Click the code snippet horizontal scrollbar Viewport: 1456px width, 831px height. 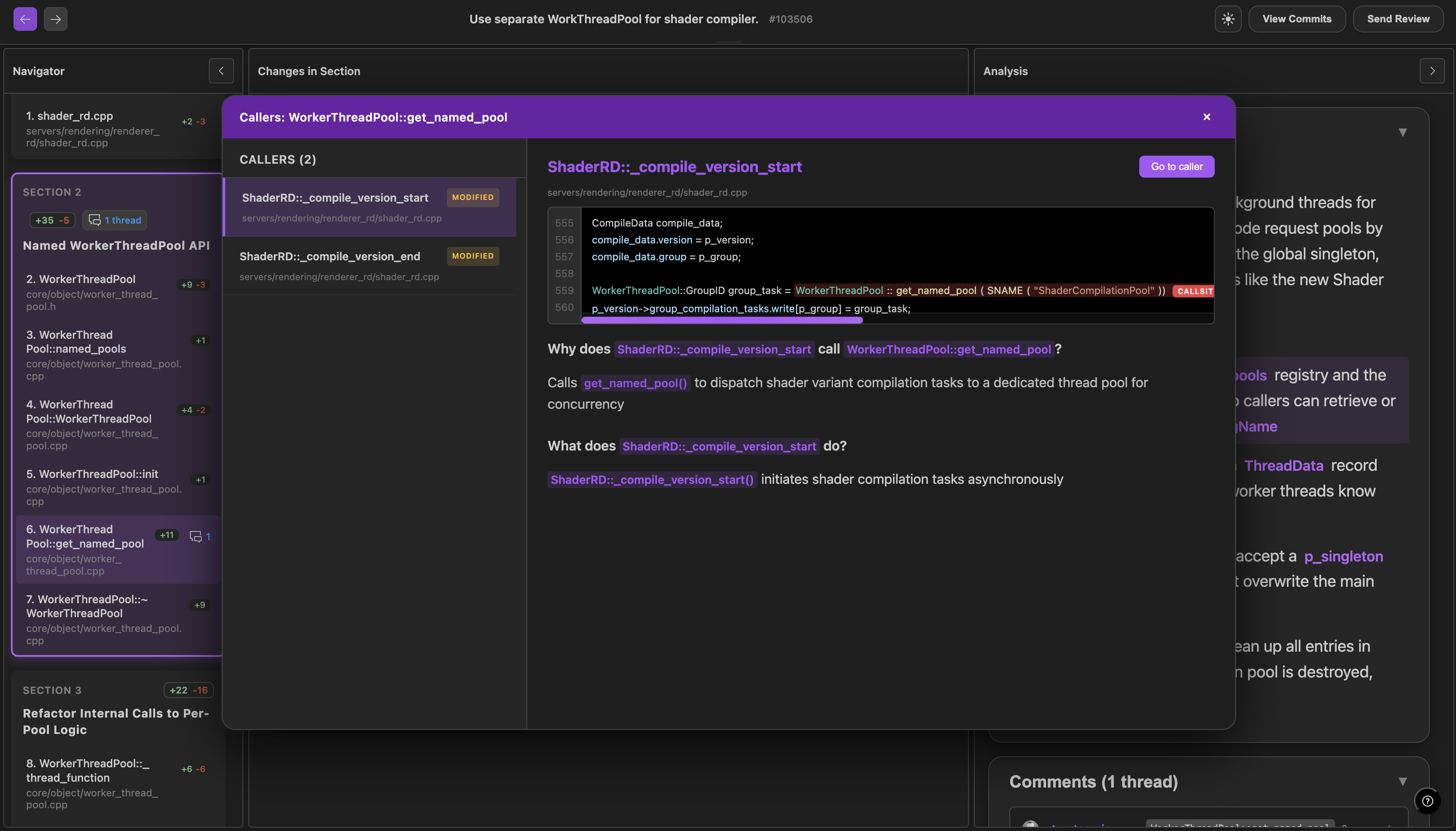point(722,320)
